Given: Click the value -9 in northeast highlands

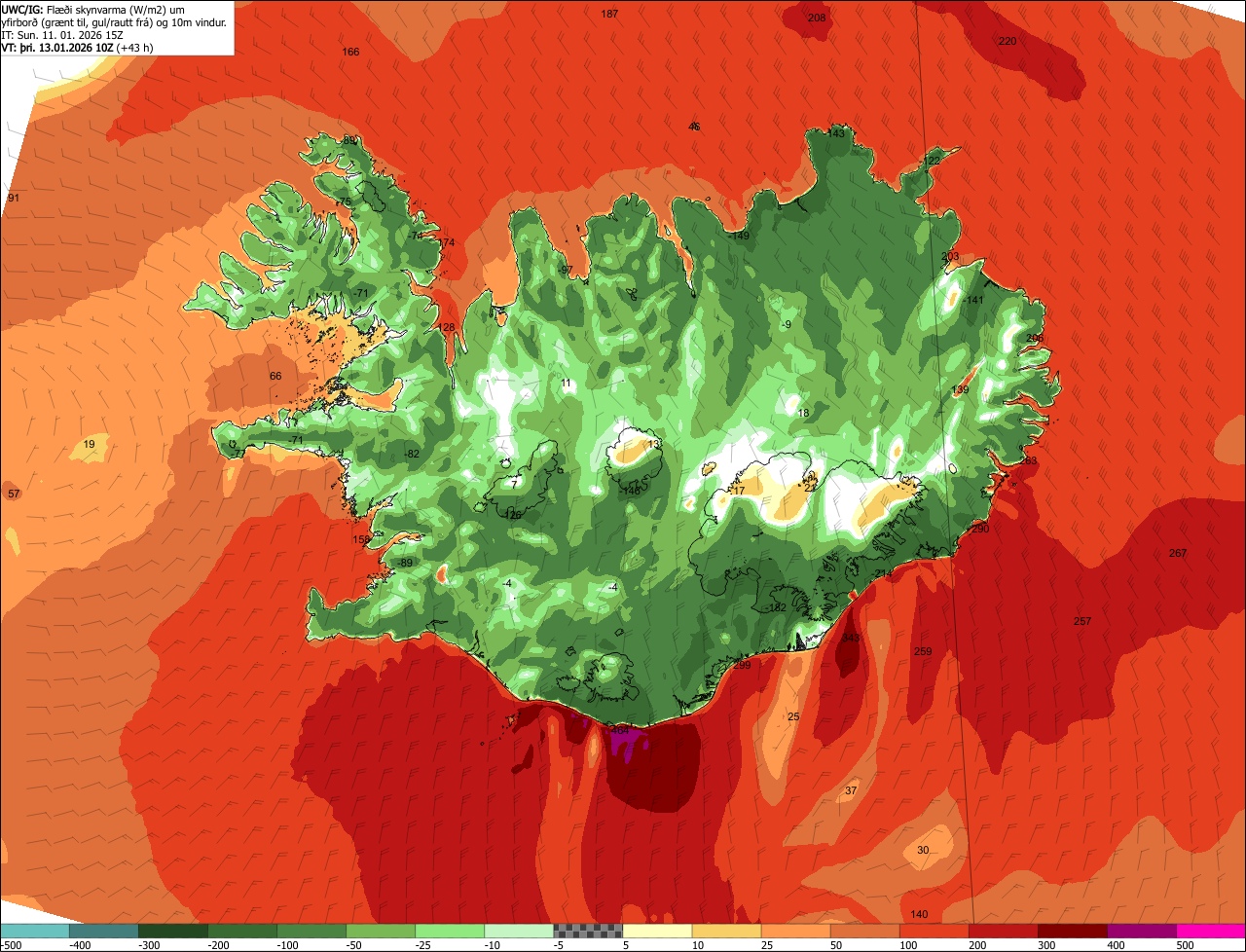Looking at the screenshot, I should (787, 324).
